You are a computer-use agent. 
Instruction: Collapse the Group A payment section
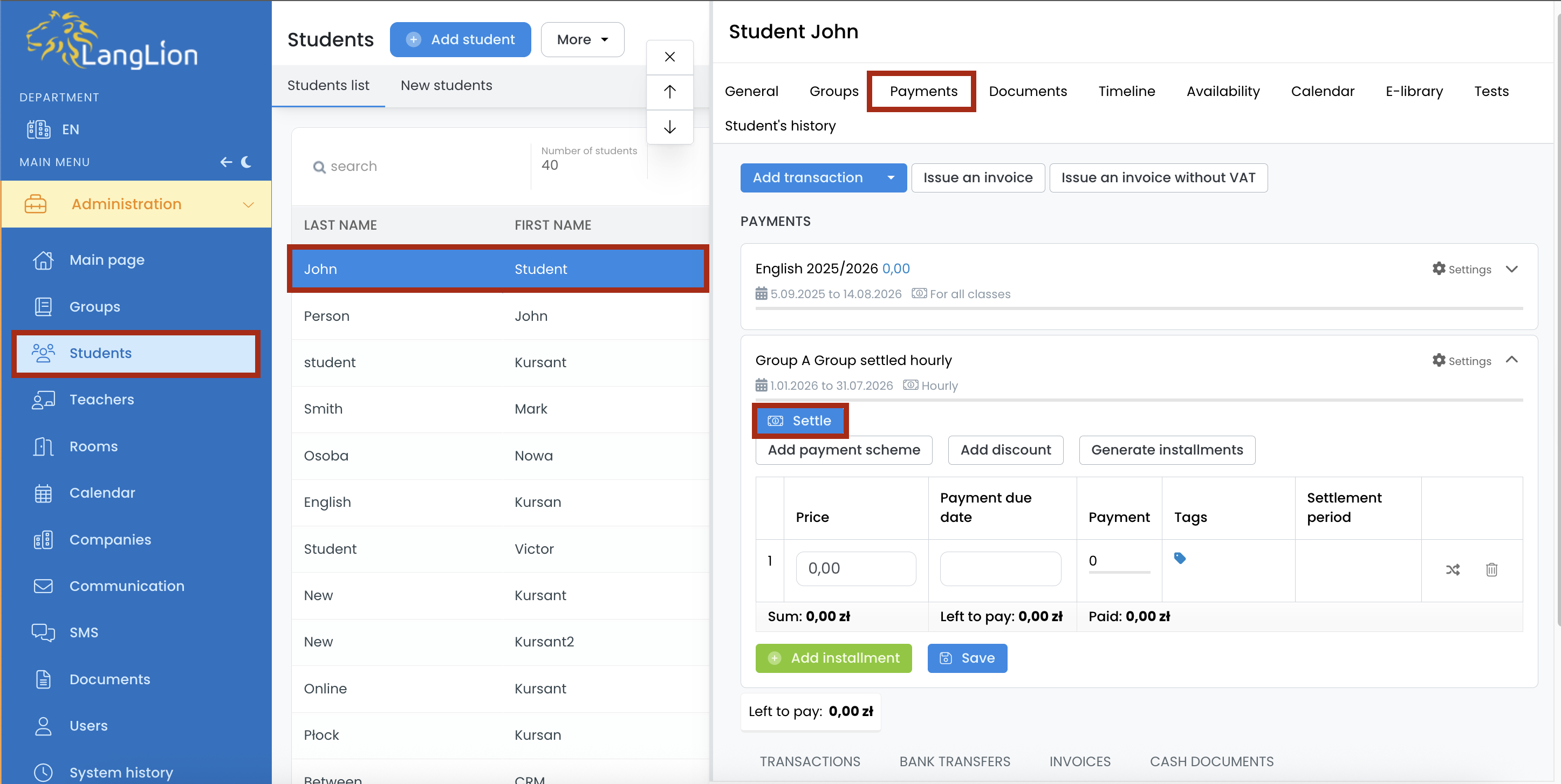(x=1512, y=360)
